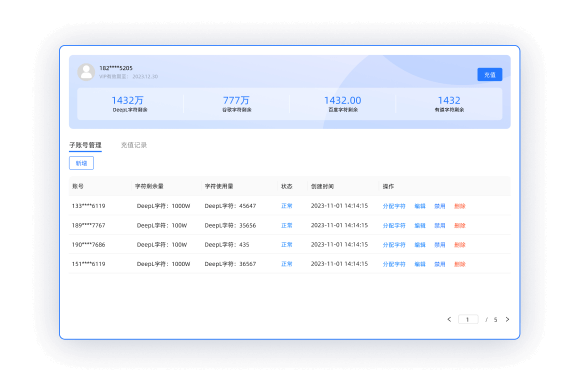Click the 新增 add button

pos(81,163)
